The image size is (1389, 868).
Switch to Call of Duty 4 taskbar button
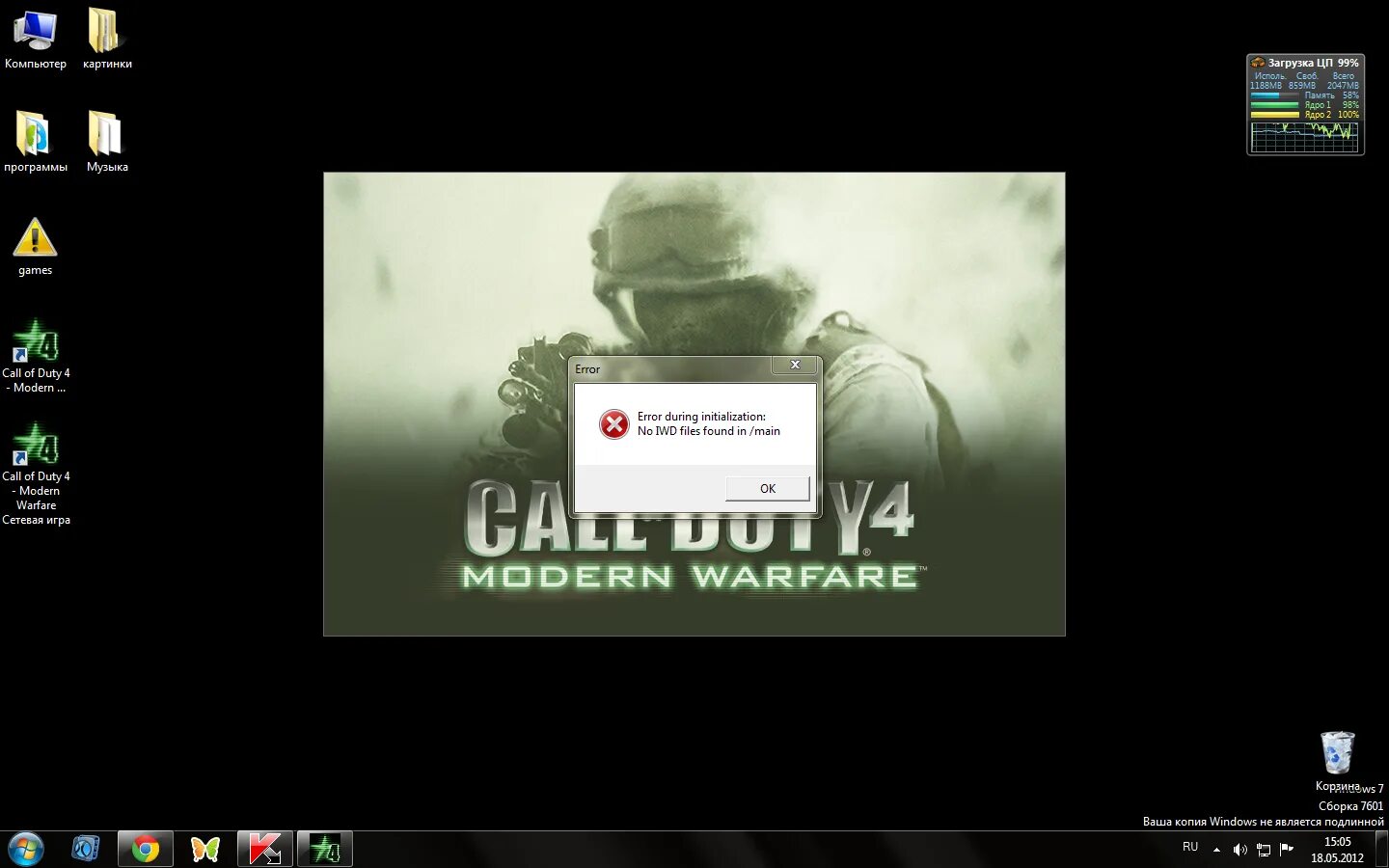pos(325,850)
